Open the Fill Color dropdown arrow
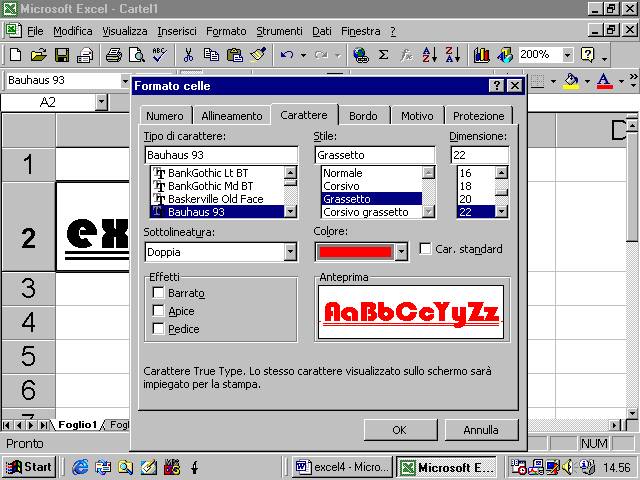Image resolution: width=640 pixels, height=480 pixels. (587, 81)
